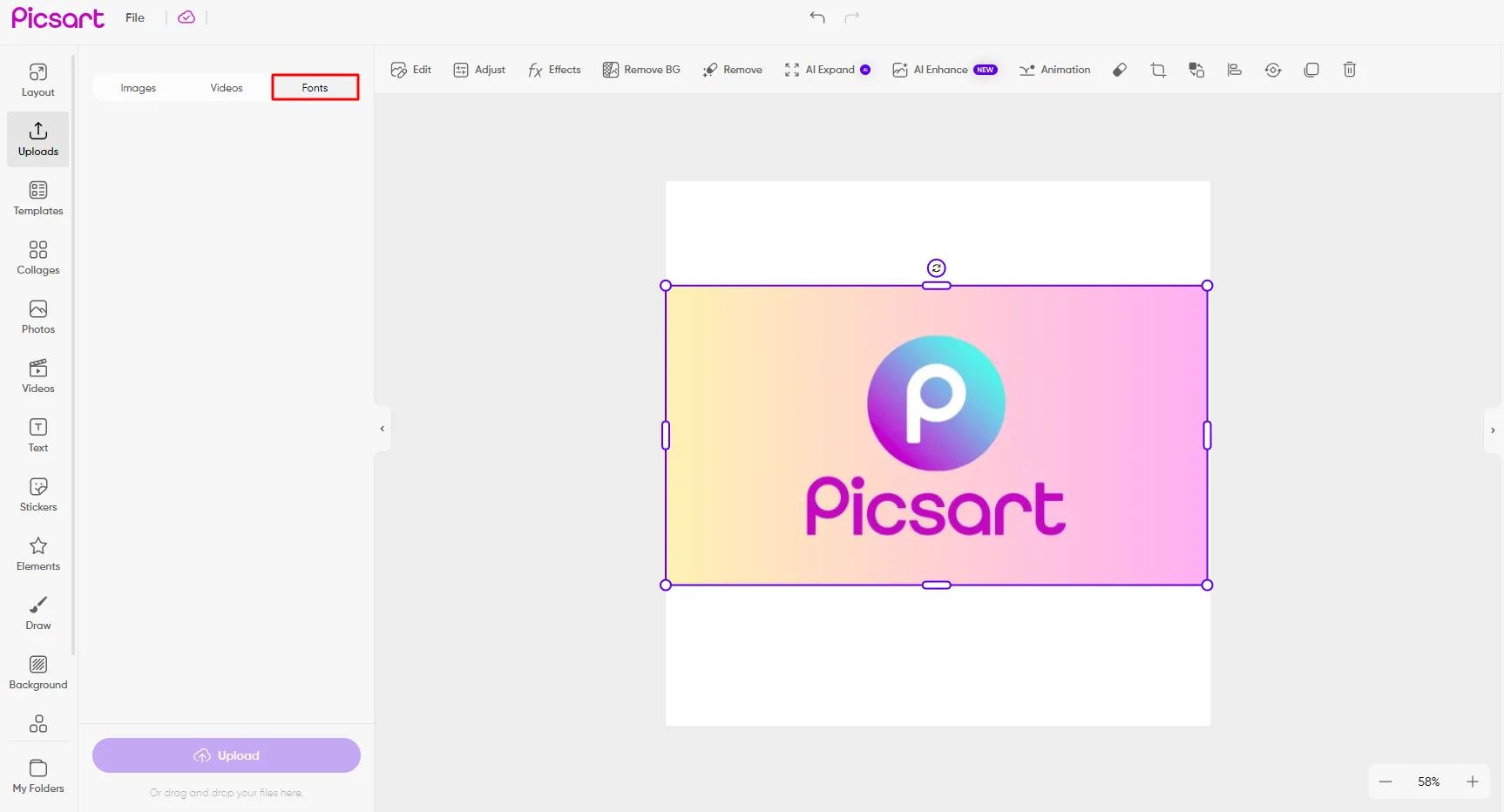Open the Photos panel

click(38, 317)
